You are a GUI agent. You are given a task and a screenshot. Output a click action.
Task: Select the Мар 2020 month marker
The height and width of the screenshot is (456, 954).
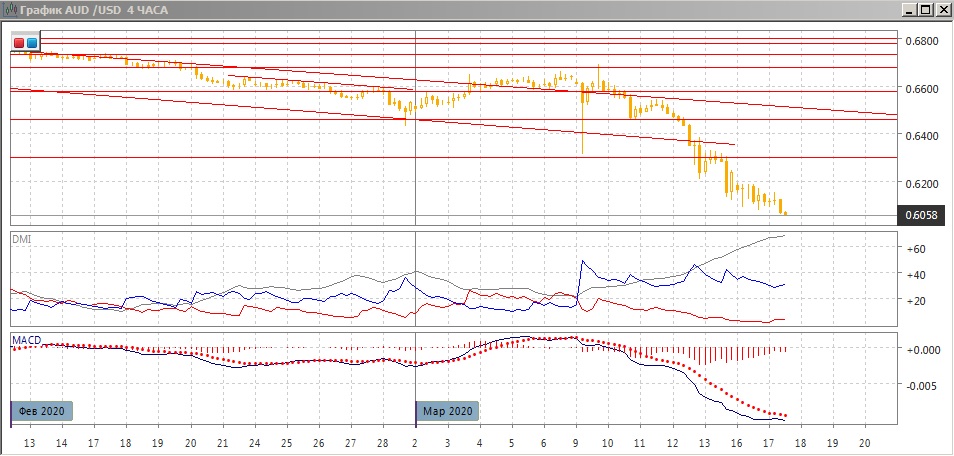(x=449, y=410)
